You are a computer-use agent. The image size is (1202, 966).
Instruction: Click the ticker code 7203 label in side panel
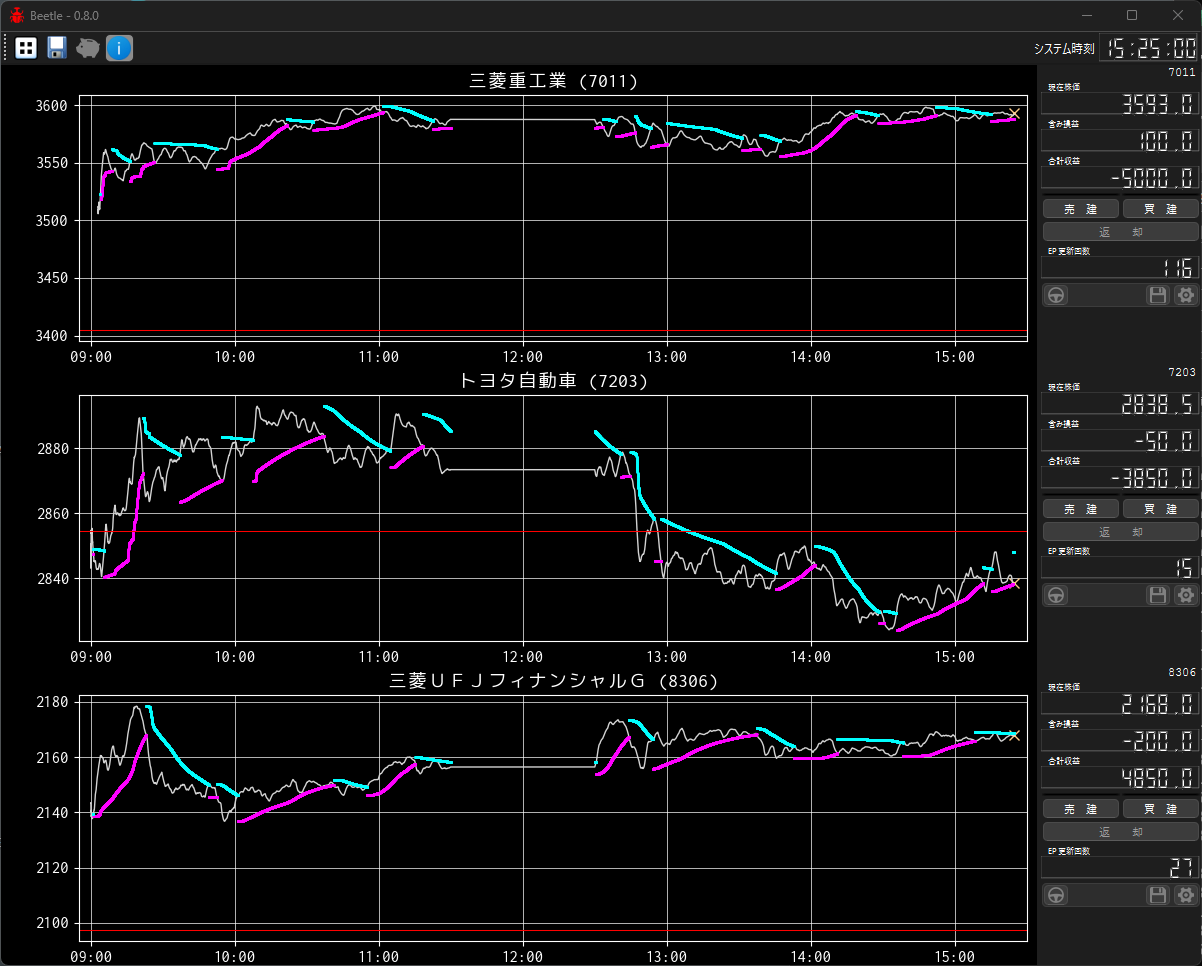(1181, 372)
